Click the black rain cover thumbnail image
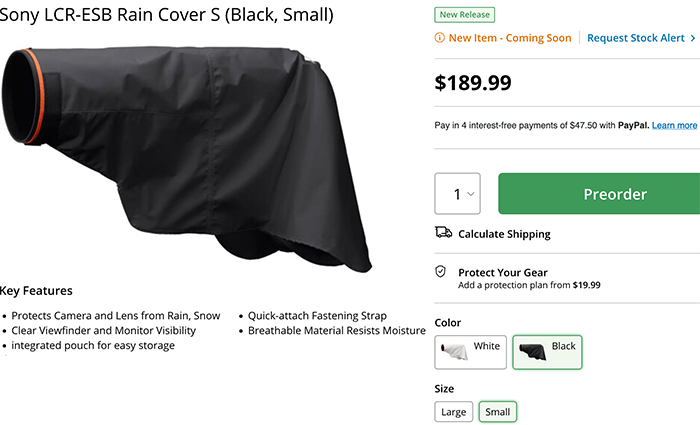This screenshot has height=425, width=700. pyautogui.click(x=531, y=352)
